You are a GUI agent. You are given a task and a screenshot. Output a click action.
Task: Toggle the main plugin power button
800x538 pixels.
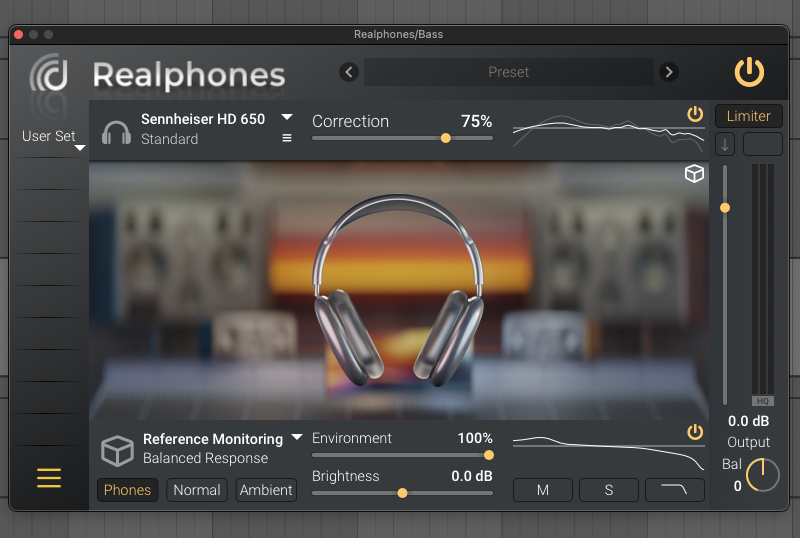(749, 72)
